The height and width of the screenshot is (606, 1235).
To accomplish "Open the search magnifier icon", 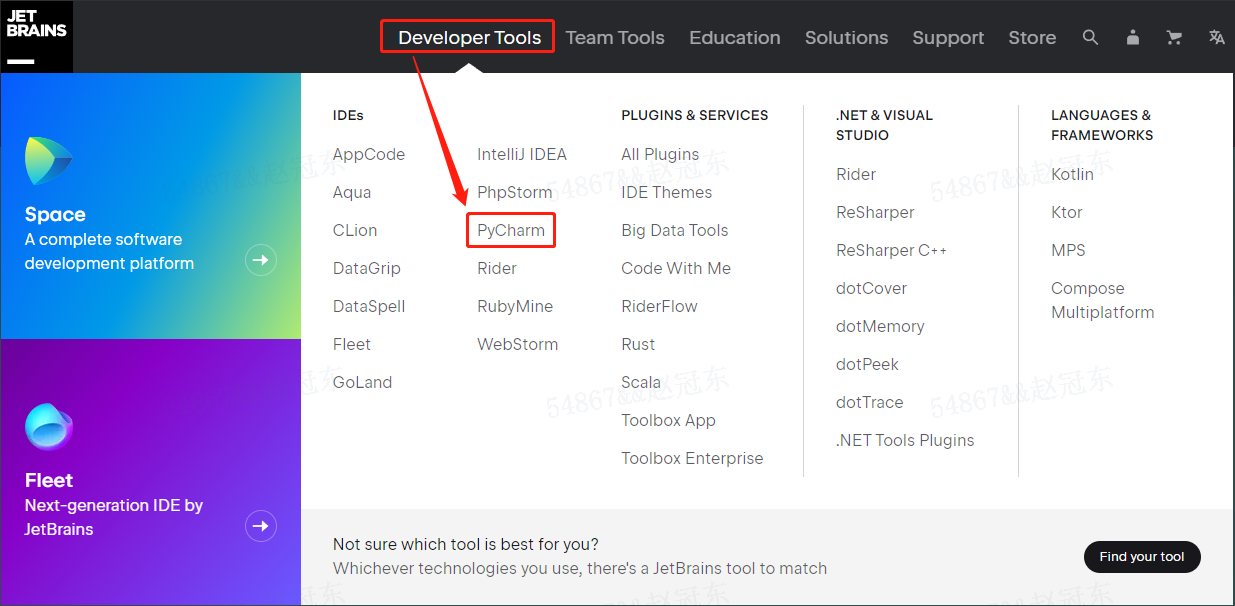I will (x=1090, y=37).
